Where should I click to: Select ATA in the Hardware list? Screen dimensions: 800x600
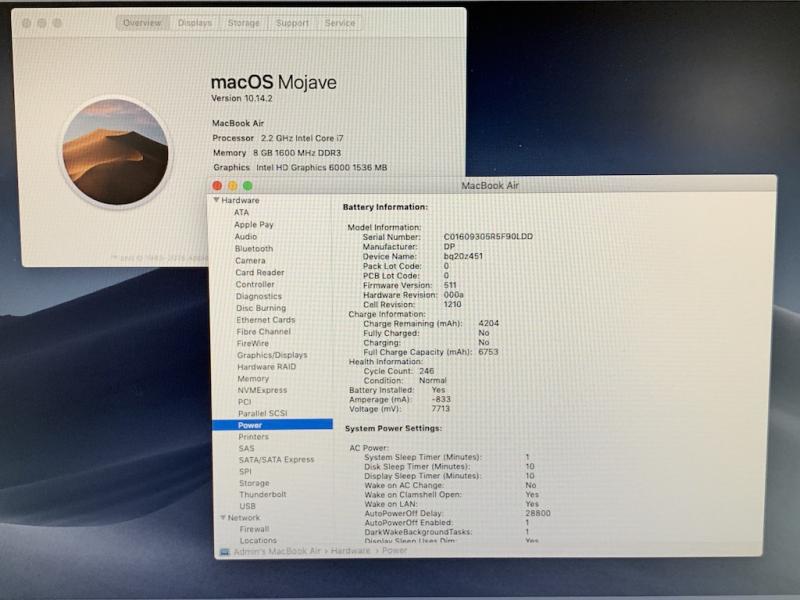point(241,212)
